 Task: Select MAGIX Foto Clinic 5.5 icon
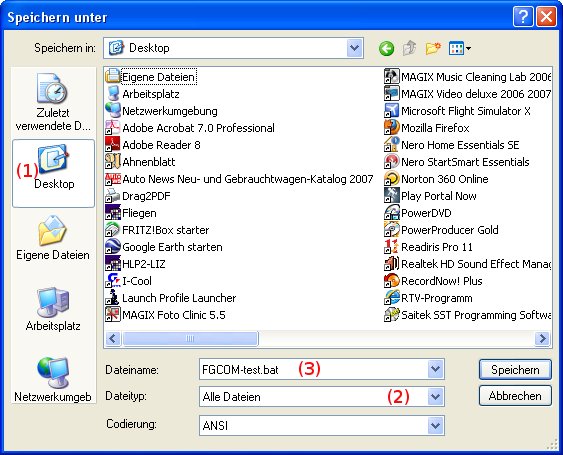pos(112,315)
